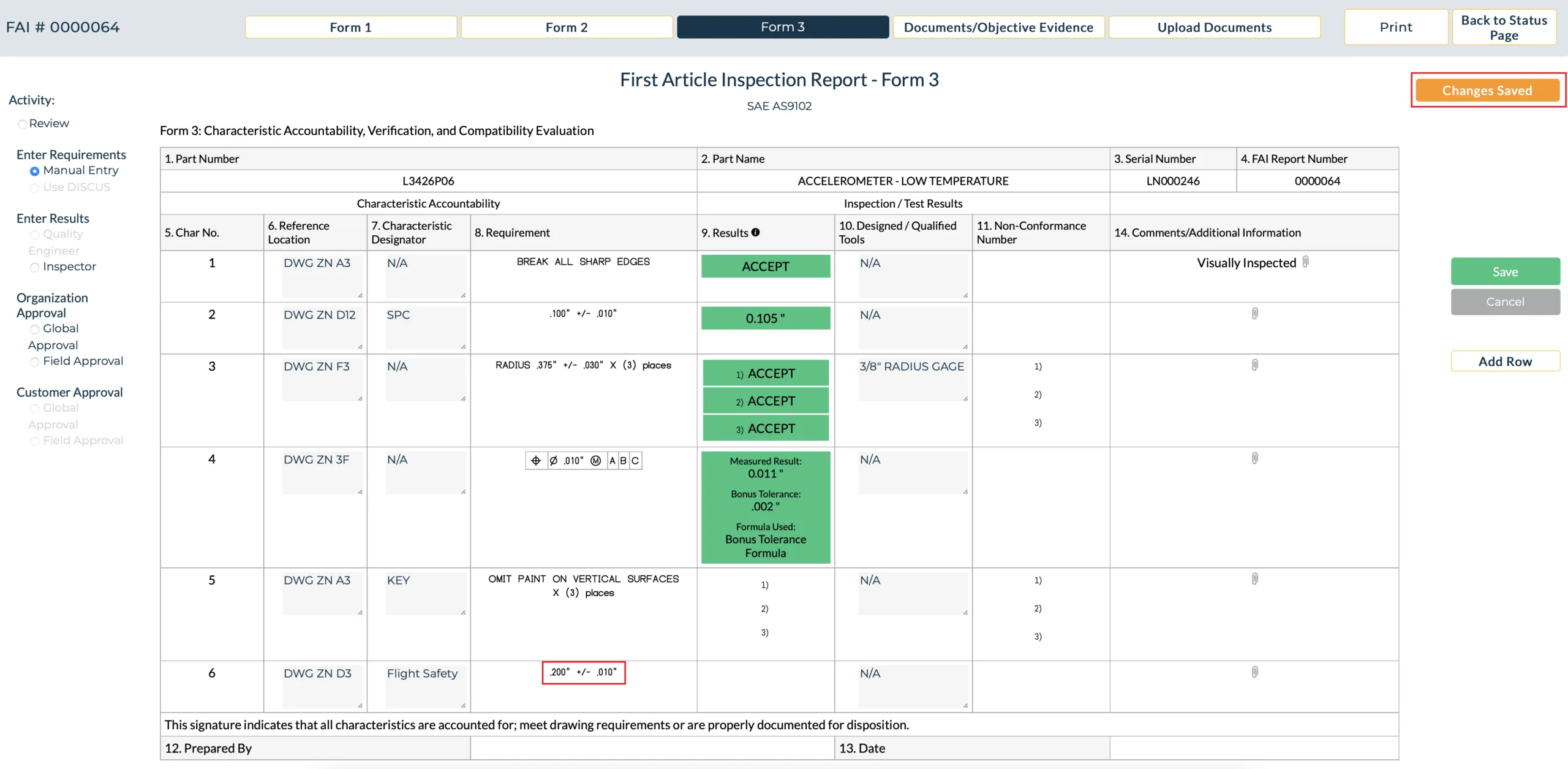Open the Documents/Objective Evidence tab
Image resolution: width=1568 pixels, height=769 pixels.
[998, 27]
